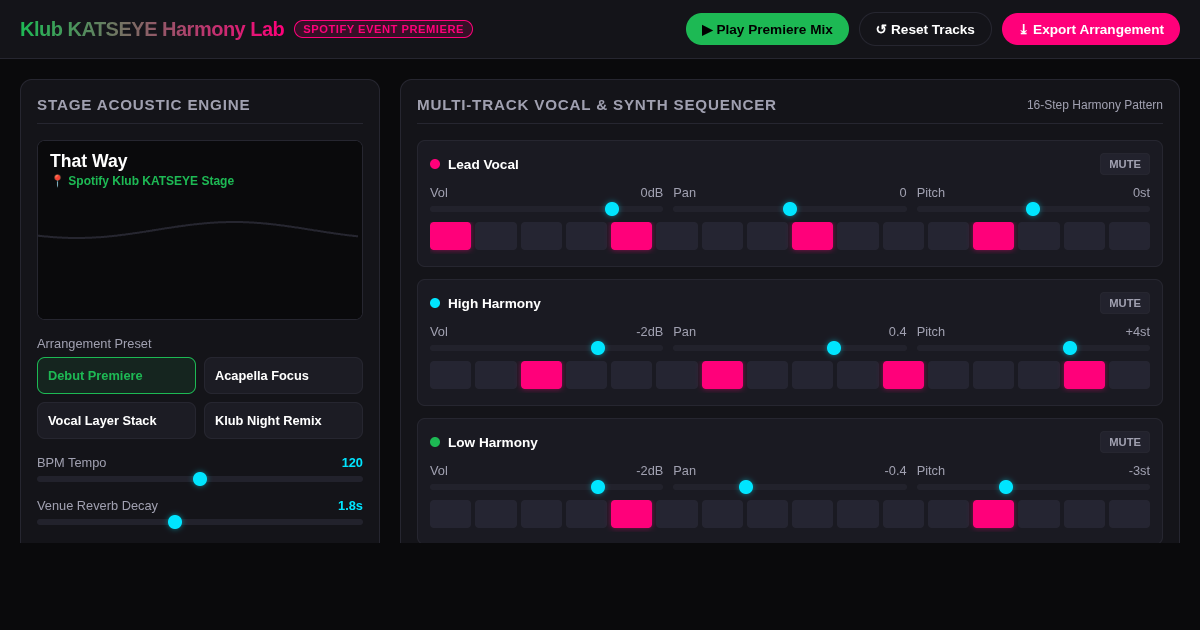Viewport: 1200px width, 630px height.
Task: Click the green Low Harmony track dot
Action: pyautogui.click(x=435, y=442)
